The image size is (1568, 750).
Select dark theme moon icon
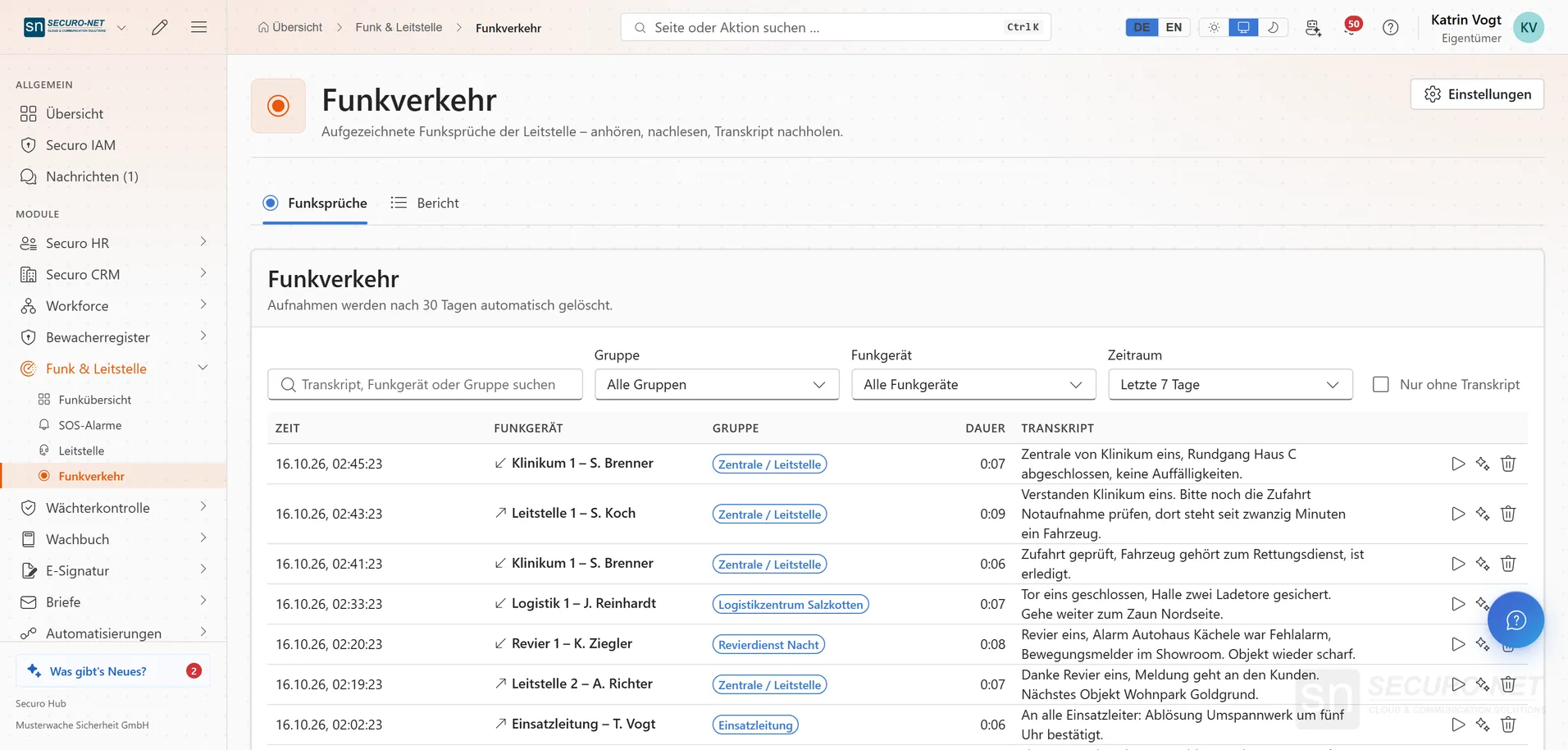point(1273,27)
